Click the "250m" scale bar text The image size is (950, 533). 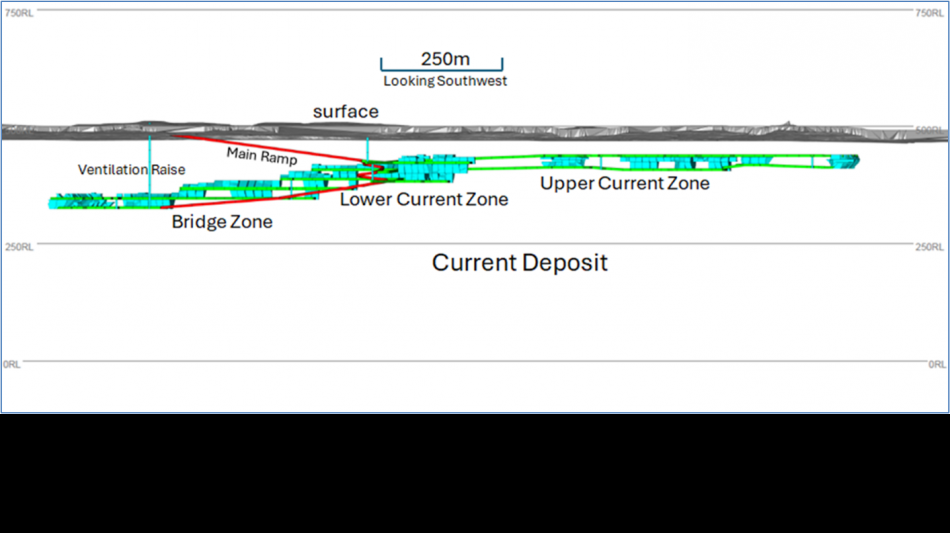pyautogui.click(x=445, y=59)
